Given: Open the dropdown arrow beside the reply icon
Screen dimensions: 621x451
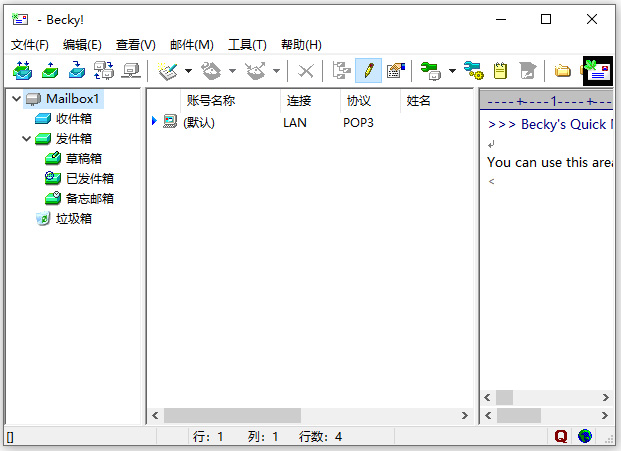Looking at the screenshot, I should coord(232,71).
